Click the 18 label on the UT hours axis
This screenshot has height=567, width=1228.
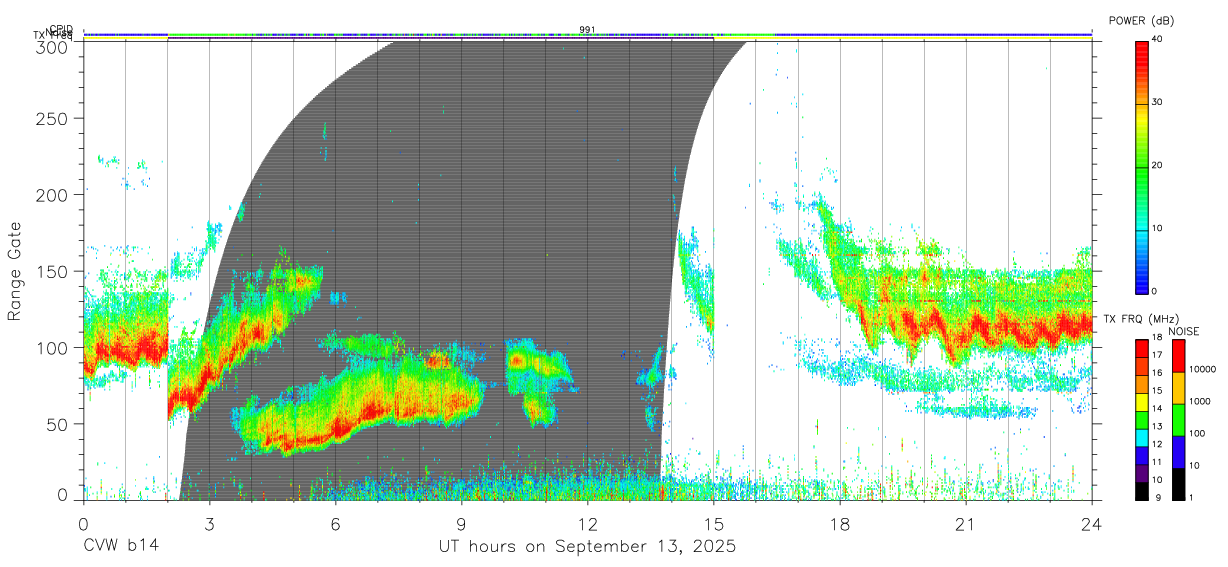(839, 523)
